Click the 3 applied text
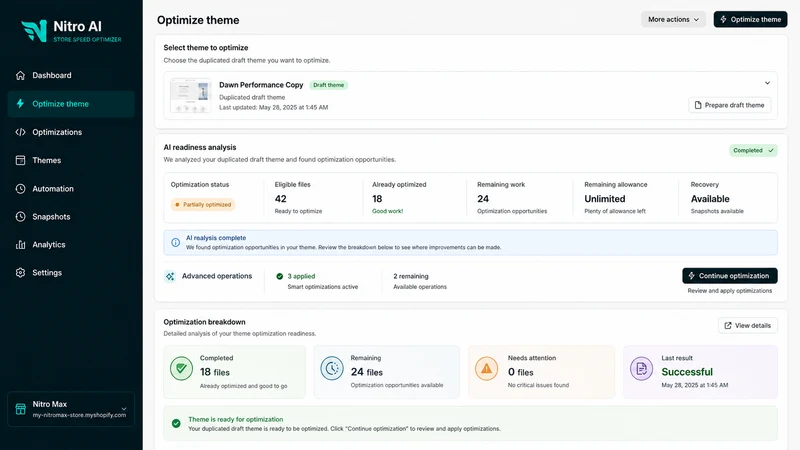 tap(301, 277)
